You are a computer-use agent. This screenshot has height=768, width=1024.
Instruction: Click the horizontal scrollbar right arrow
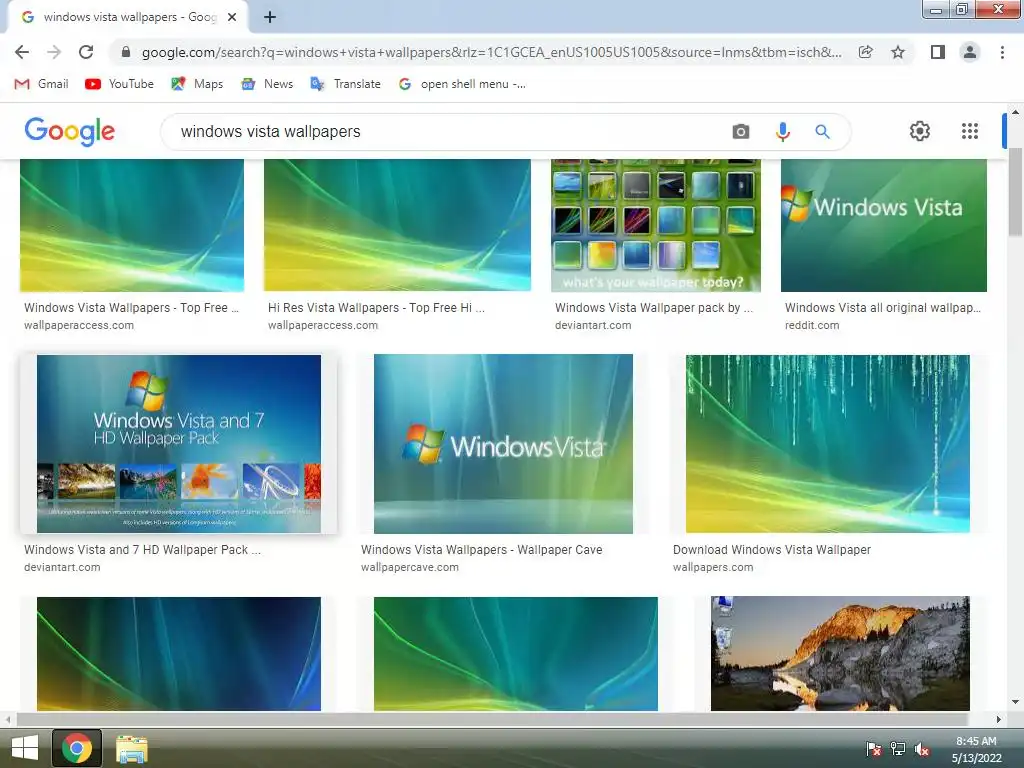coord(999,719)
